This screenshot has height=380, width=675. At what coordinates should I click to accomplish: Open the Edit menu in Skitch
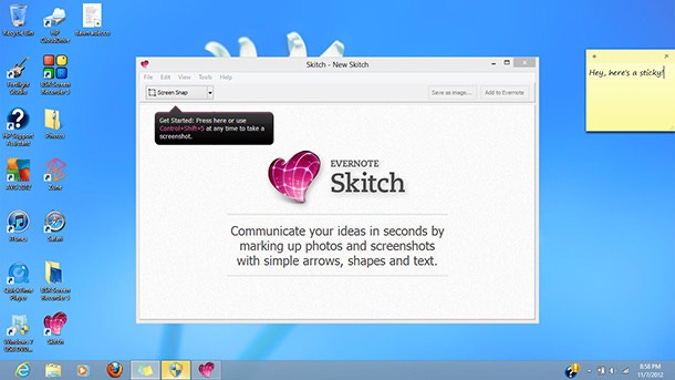pos(165,77)
